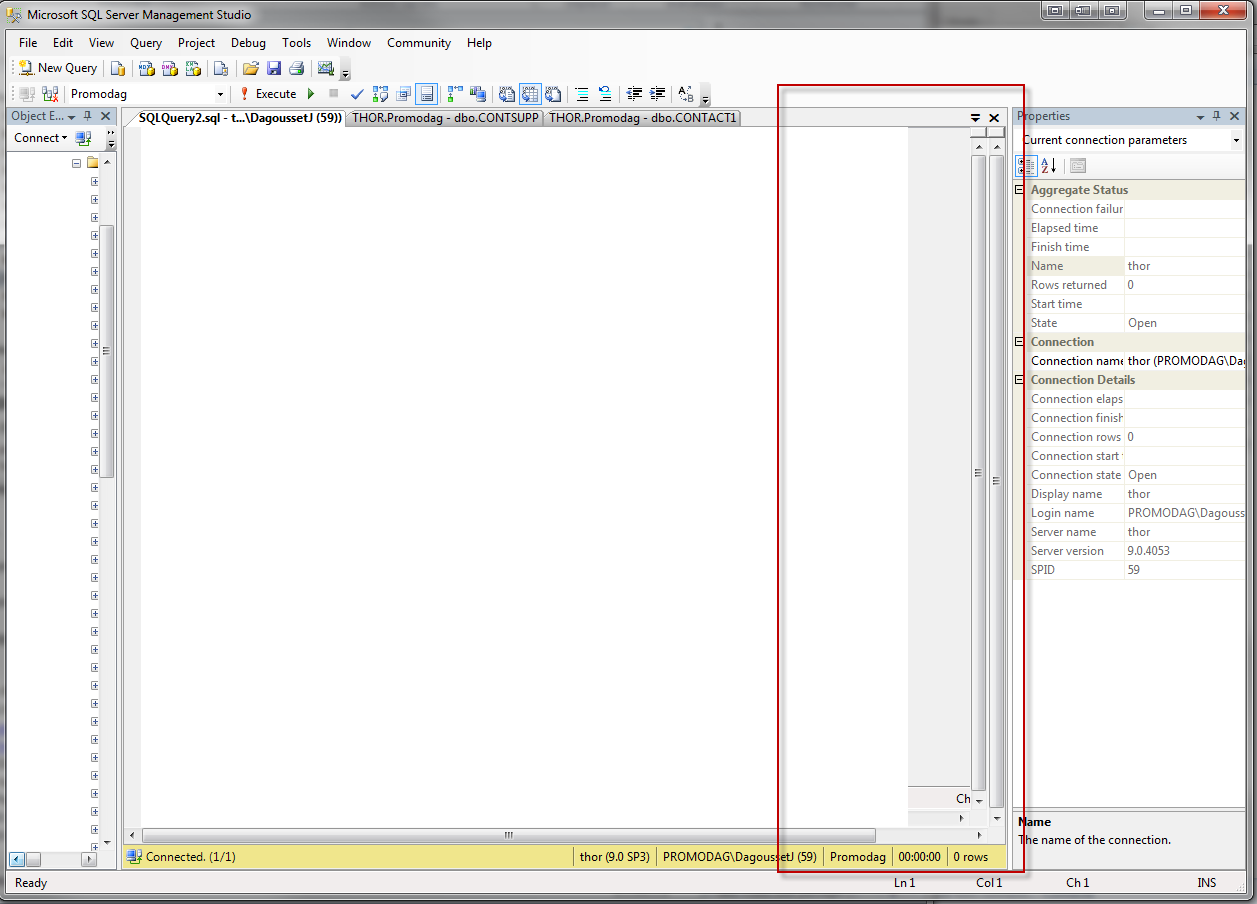Open the Promodag database dropdown
Viewport: 1257px width, 904px height.
pos(220,94)
